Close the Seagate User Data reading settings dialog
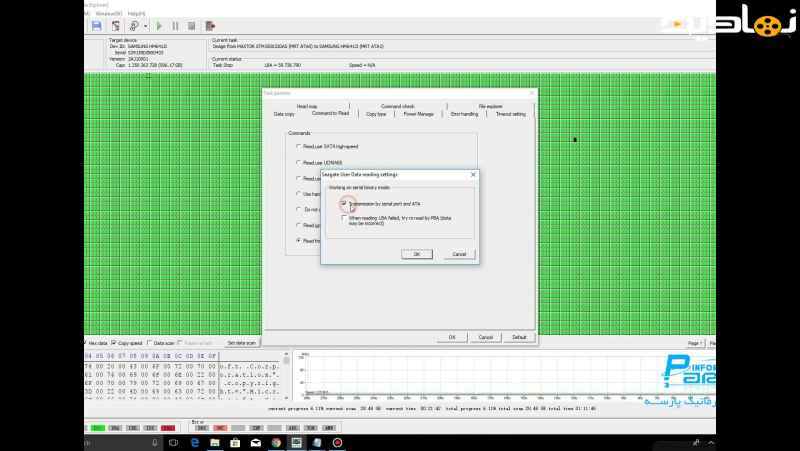This screenshot has height=451, width=800. click(x=473, y=174)
